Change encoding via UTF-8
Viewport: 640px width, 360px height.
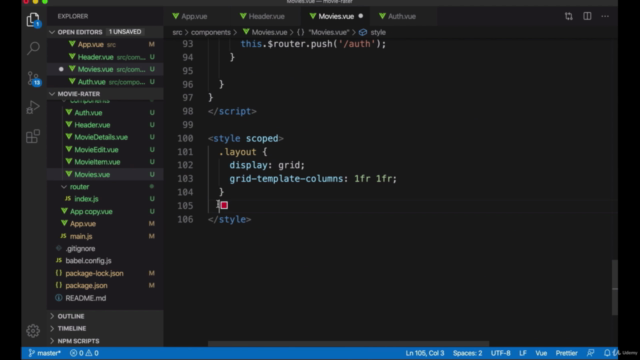pyautogui.click(x=500, y=353)
